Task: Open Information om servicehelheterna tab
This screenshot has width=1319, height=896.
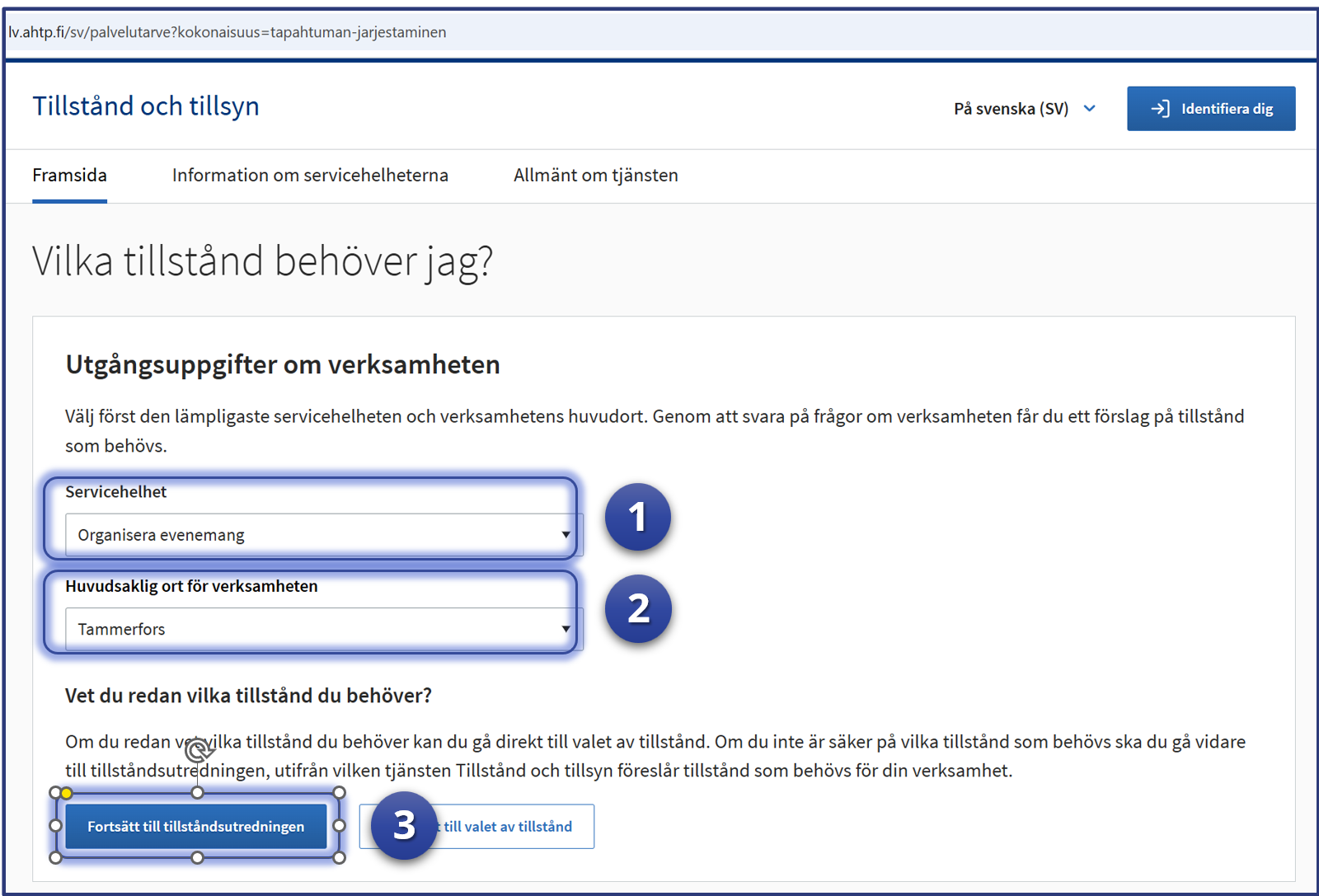Action: [310, 176]
